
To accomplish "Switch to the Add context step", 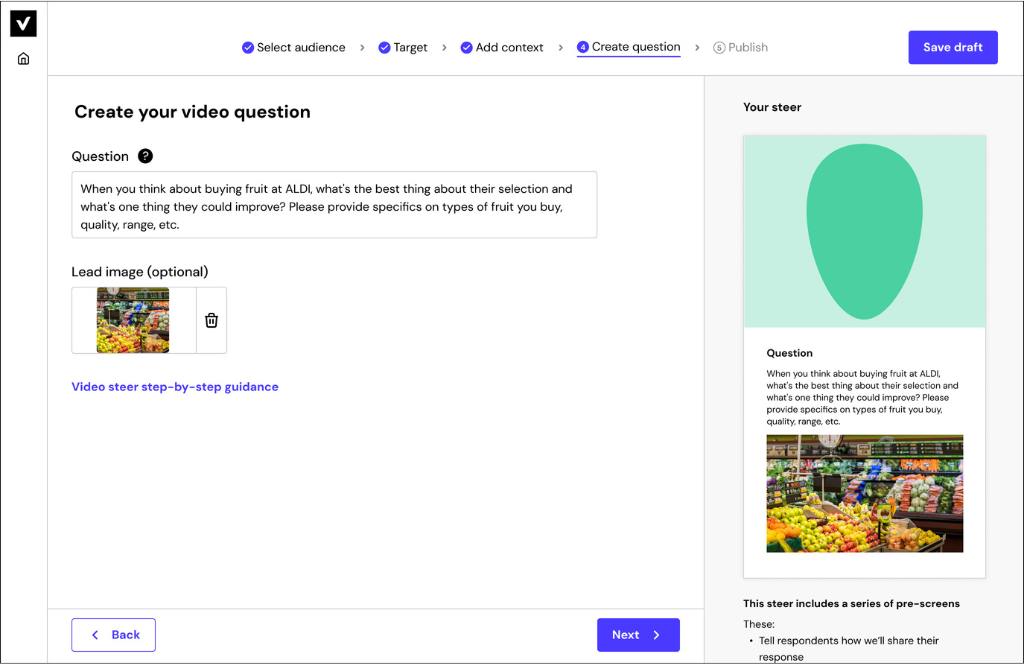I will pos(509,47).
